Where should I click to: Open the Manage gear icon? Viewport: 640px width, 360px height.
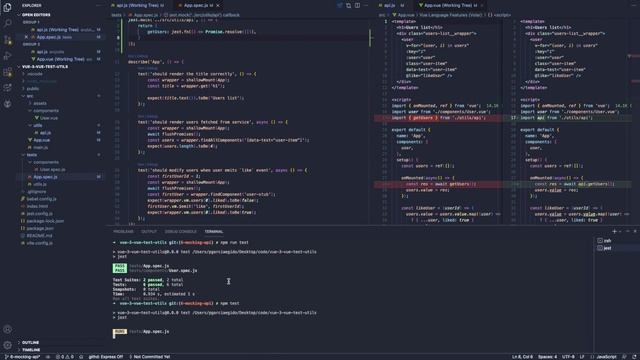tap(7, 345)
